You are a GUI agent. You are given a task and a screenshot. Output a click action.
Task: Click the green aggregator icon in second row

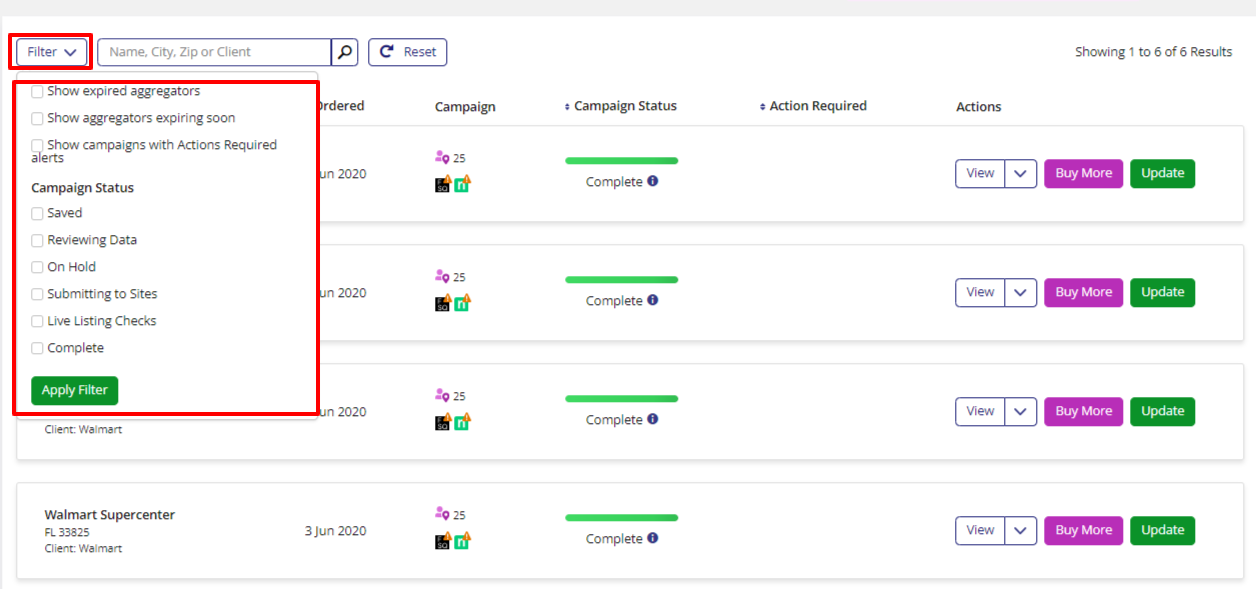pos(462,303)
